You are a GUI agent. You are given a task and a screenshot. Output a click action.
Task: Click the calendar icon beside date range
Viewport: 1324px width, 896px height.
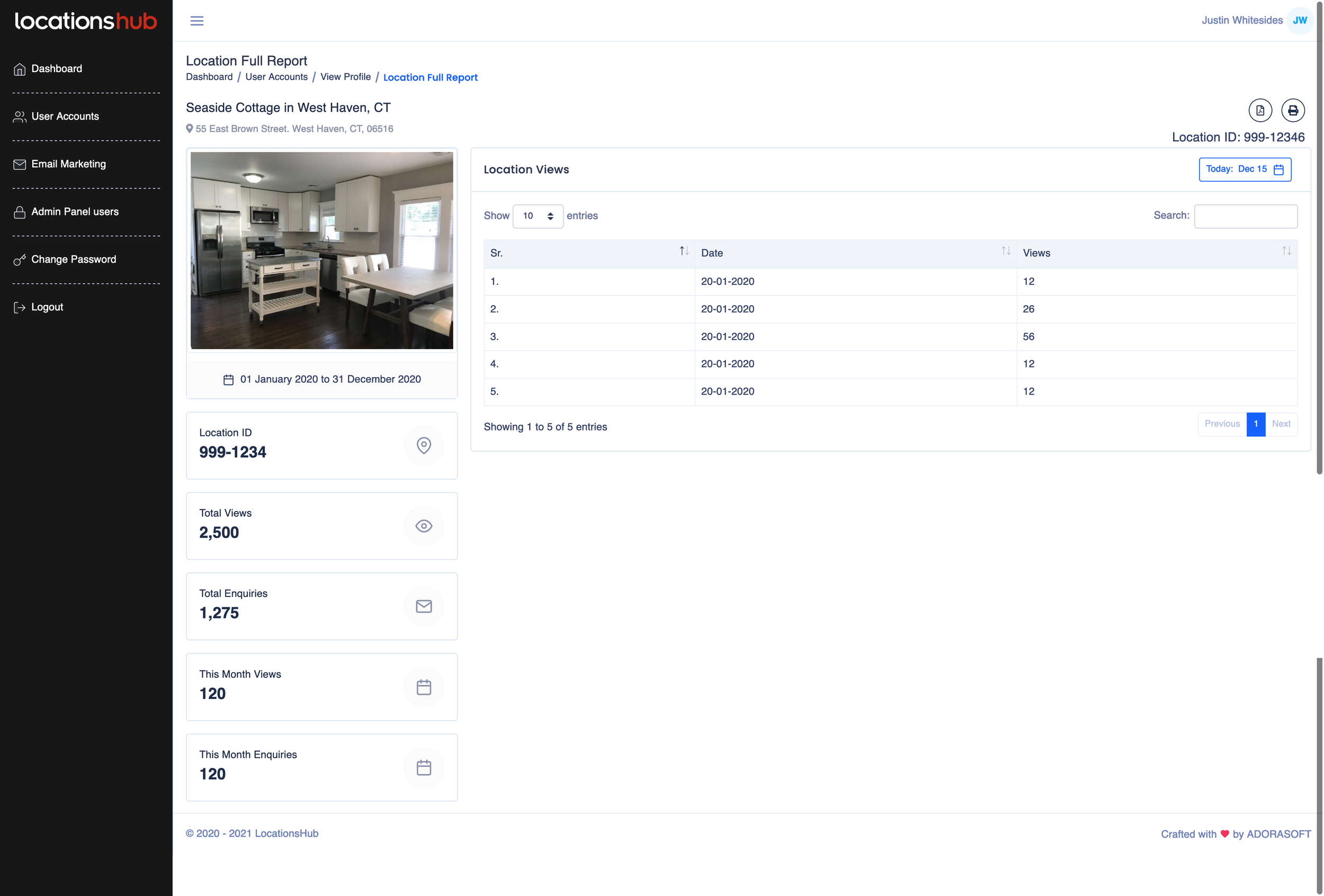pos(228,380)
